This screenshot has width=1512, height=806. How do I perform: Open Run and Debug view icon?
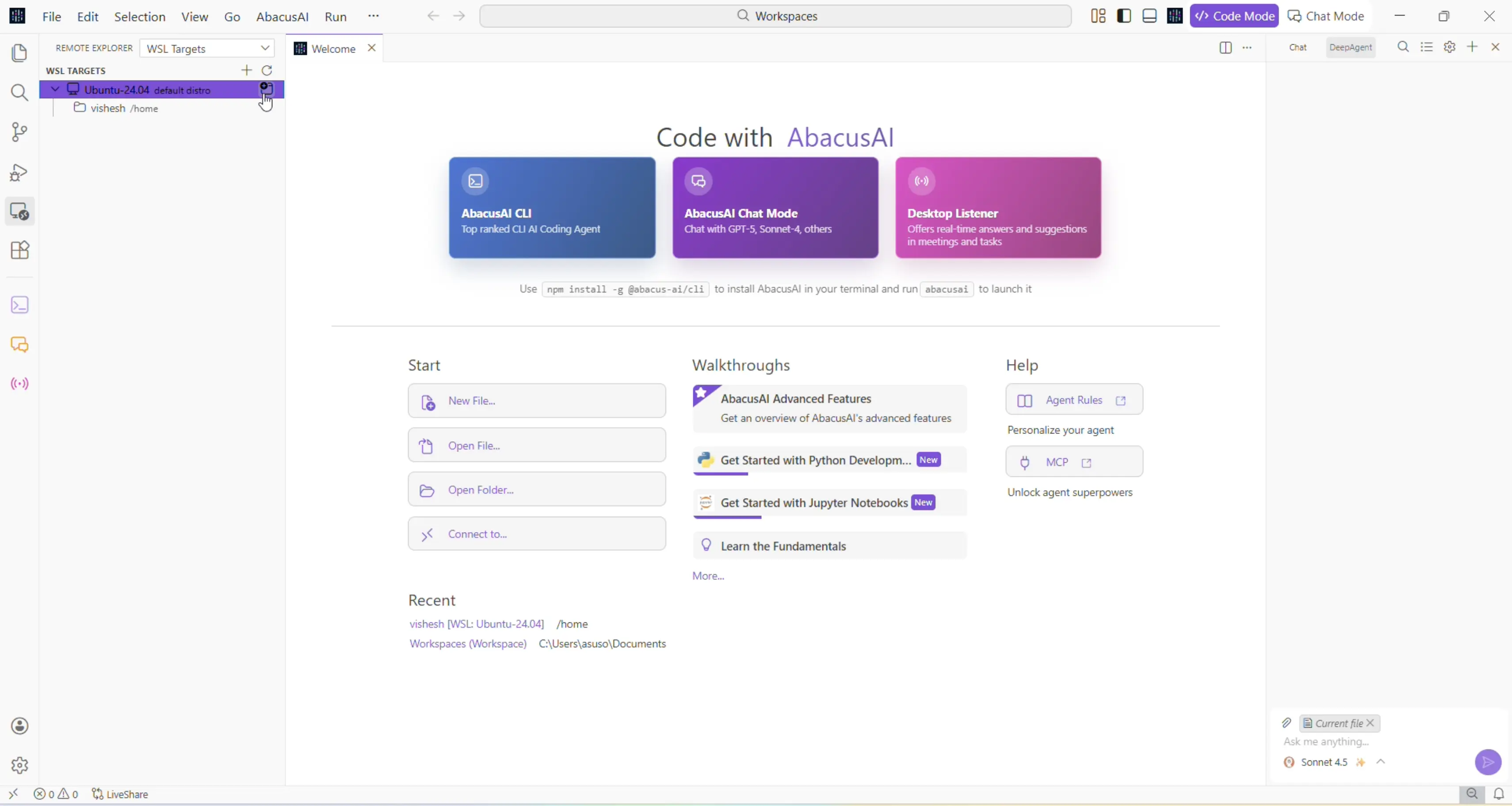click(19, 172)
